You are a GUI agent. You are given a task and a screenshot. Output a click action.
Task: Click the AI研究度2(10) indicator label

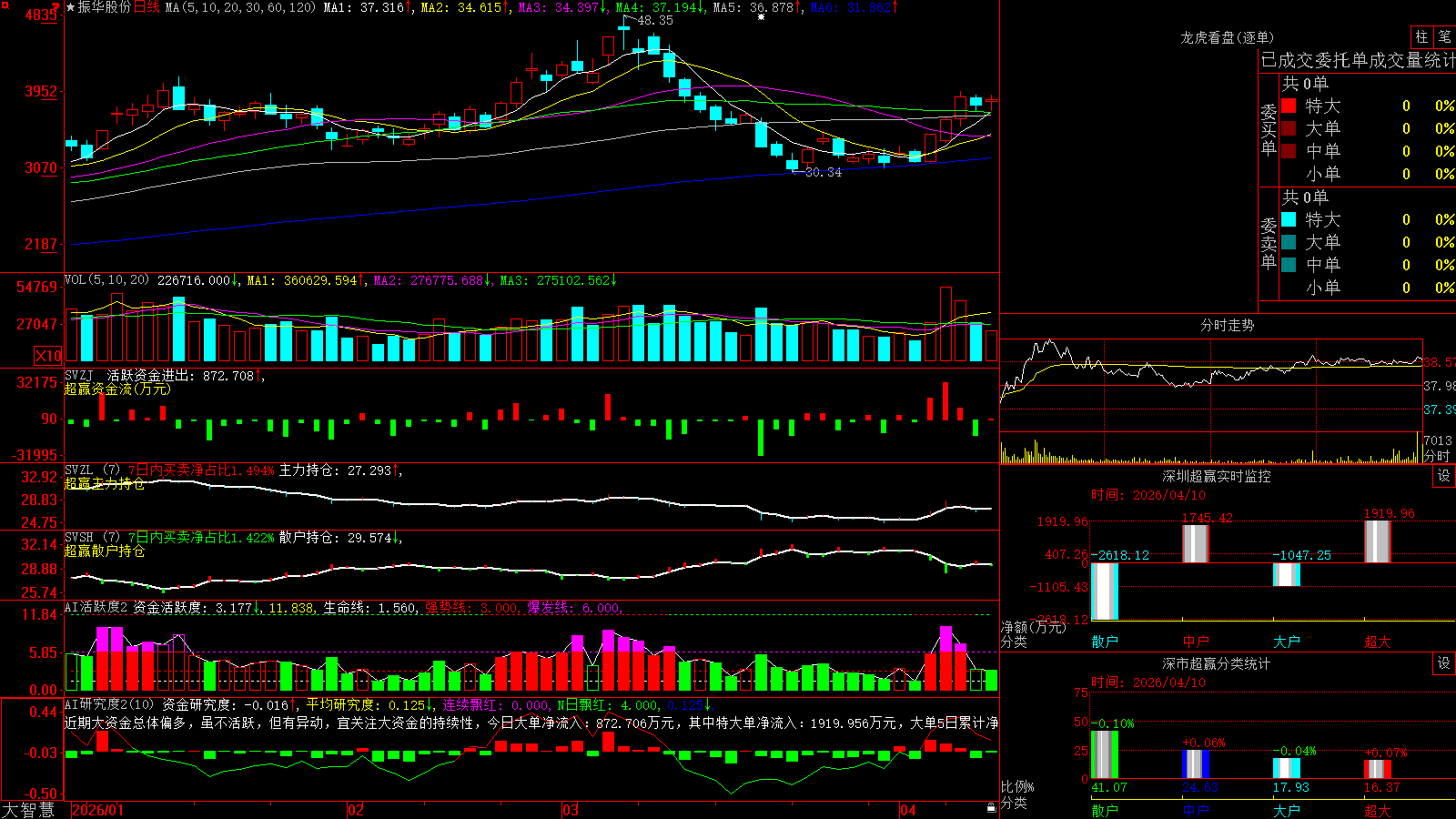109,704
